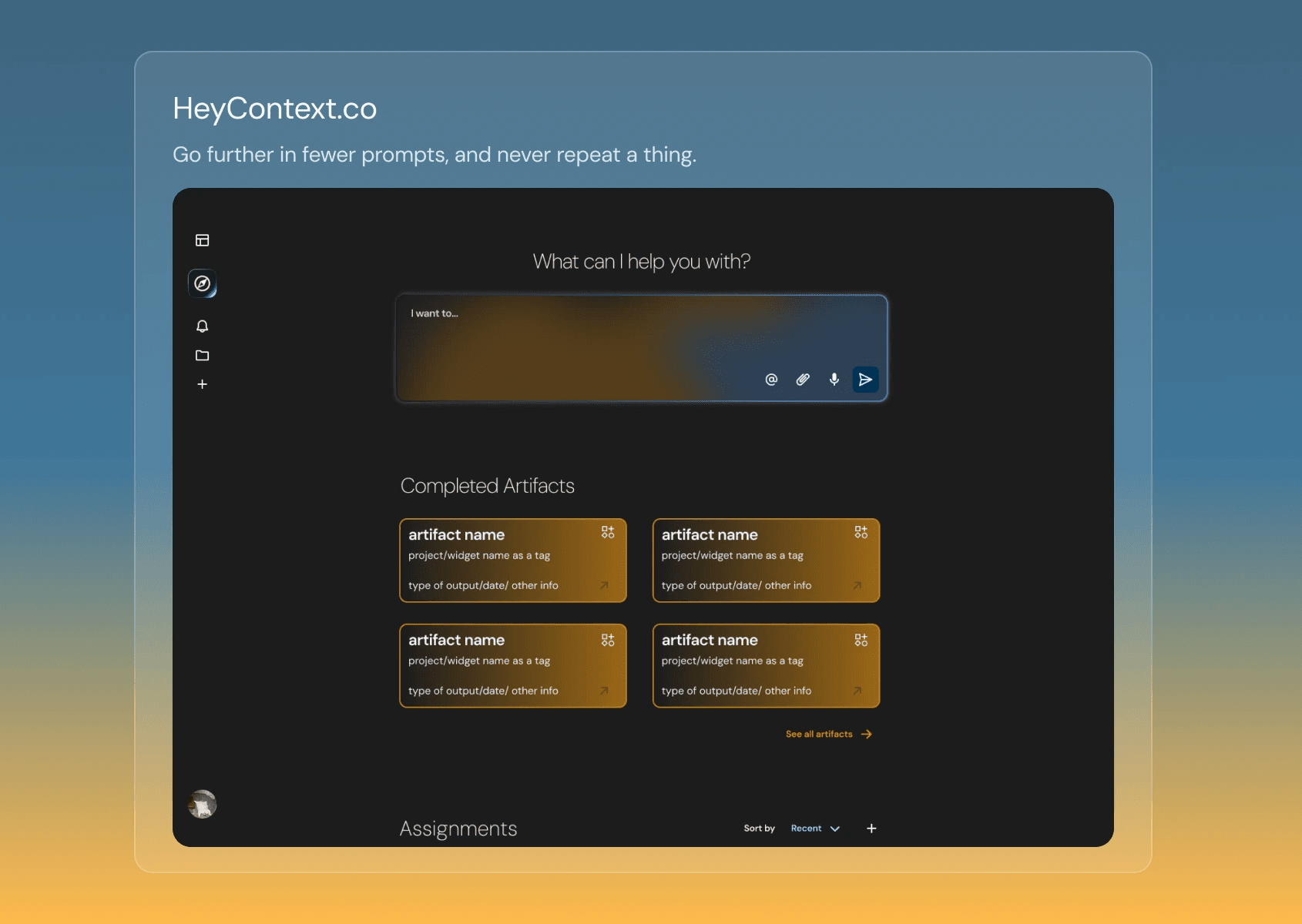Image resolution: width=1302 pixels, height=924 pixels.
Task: Click 'project/widget name as a tag' on top-left card
Action: point(479,556)
